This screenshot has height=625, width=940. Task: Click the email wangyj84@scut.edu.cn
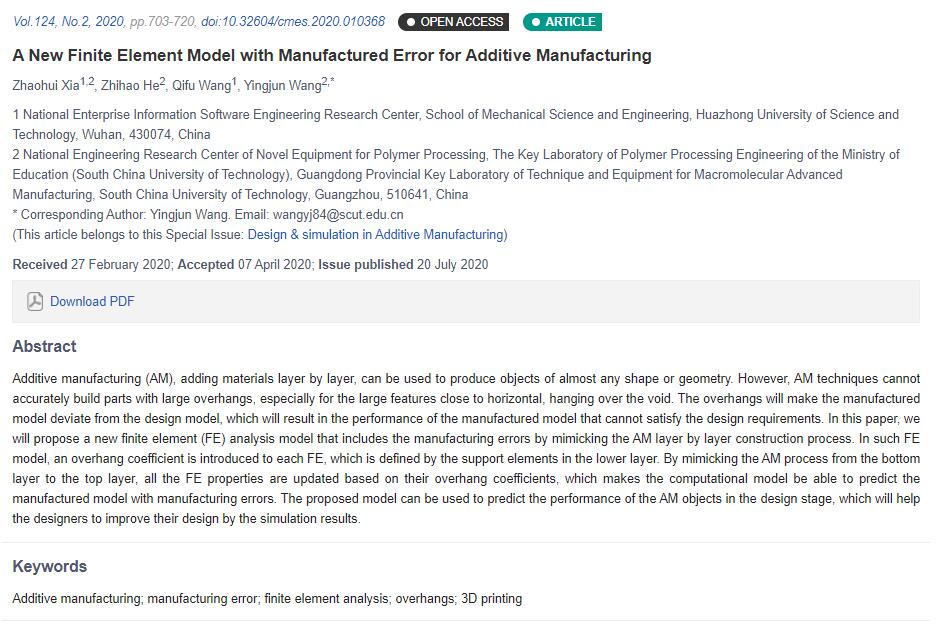(x=338, y=215)
